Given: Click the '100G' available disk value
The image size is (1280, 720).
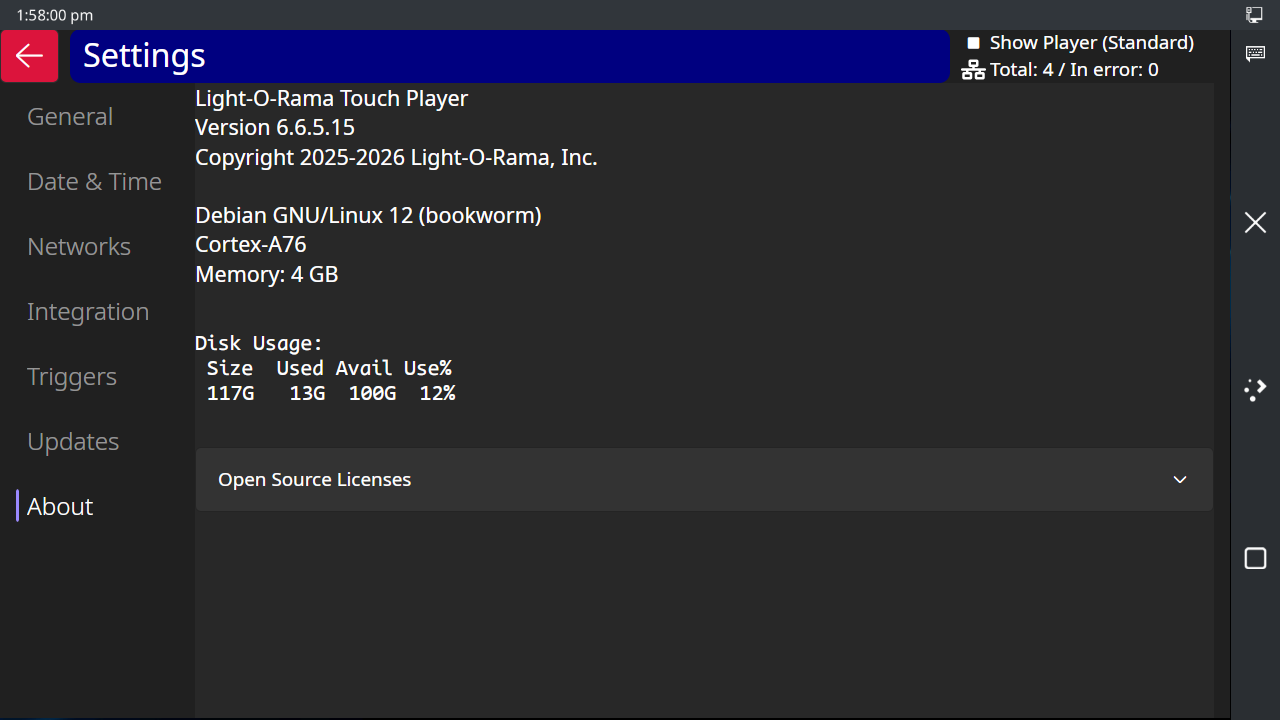Looking at the screenshot, I should pyautogui.click(x=372, y=394).
